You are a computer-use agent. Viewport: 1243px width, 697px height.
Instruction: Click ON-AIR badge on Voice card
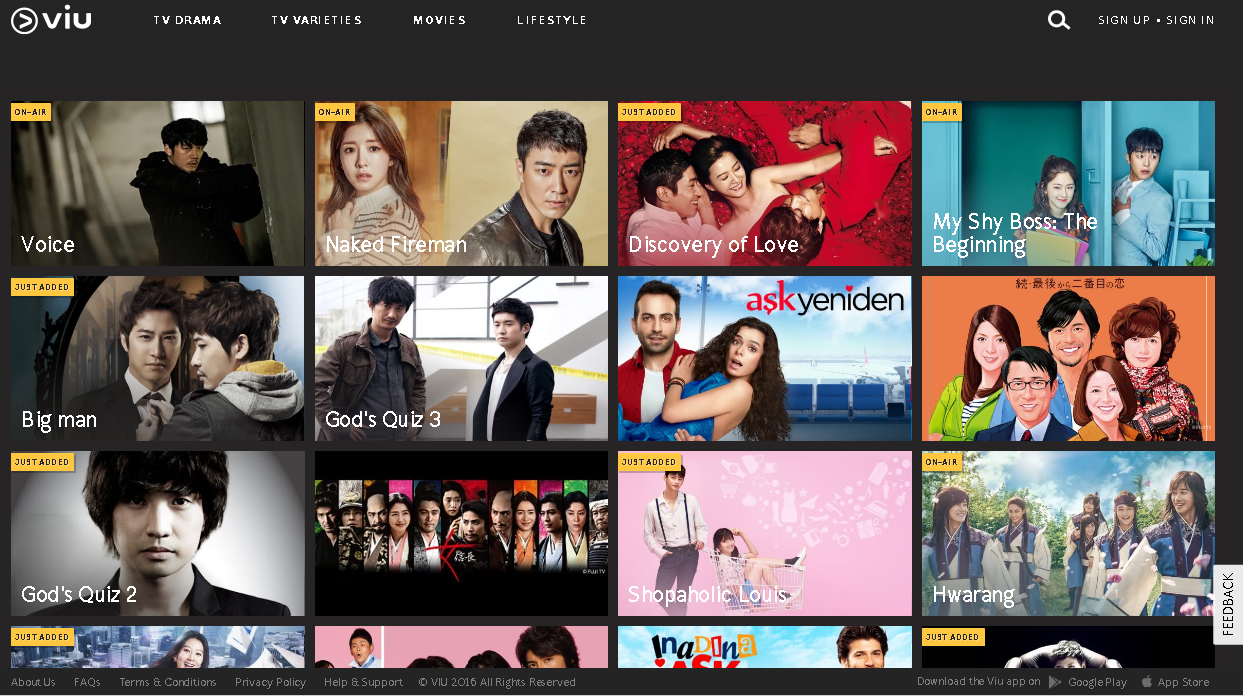(31, 112)
